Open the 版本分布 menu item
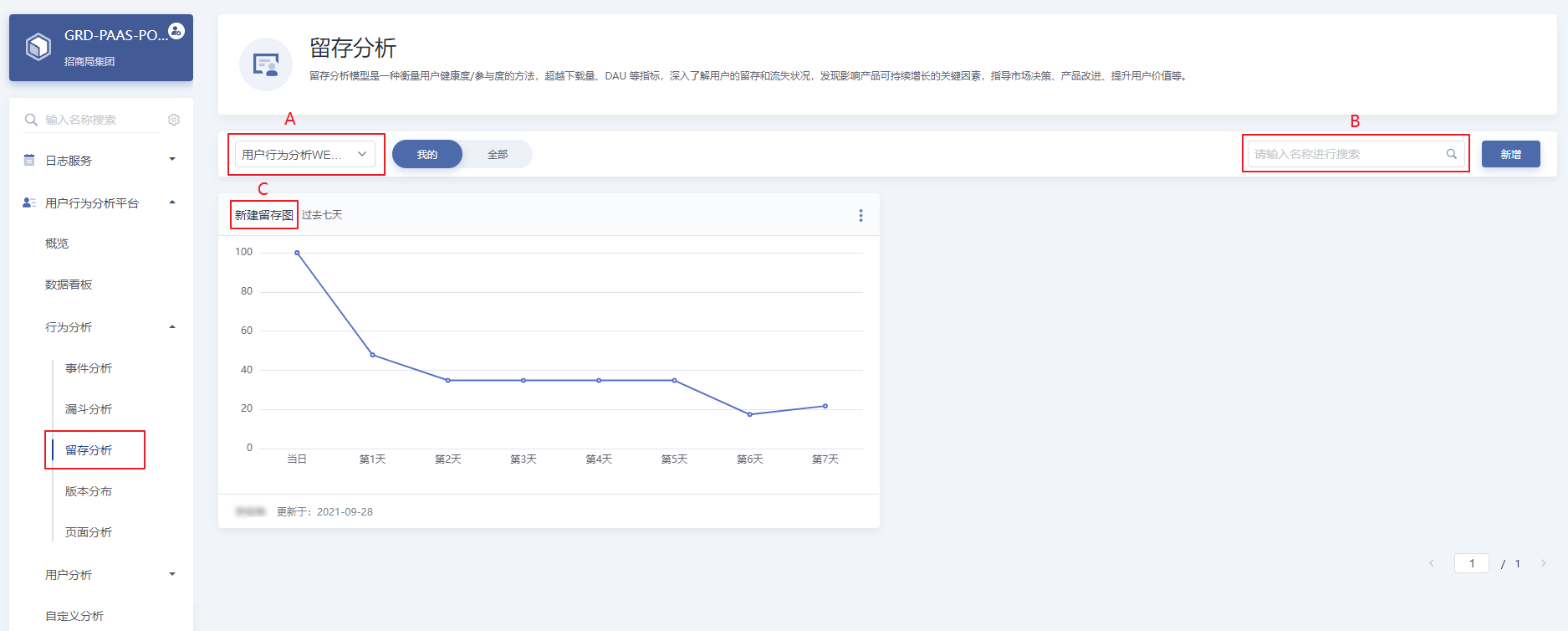The image size is (1568, 631). click(x=89, y=491)
